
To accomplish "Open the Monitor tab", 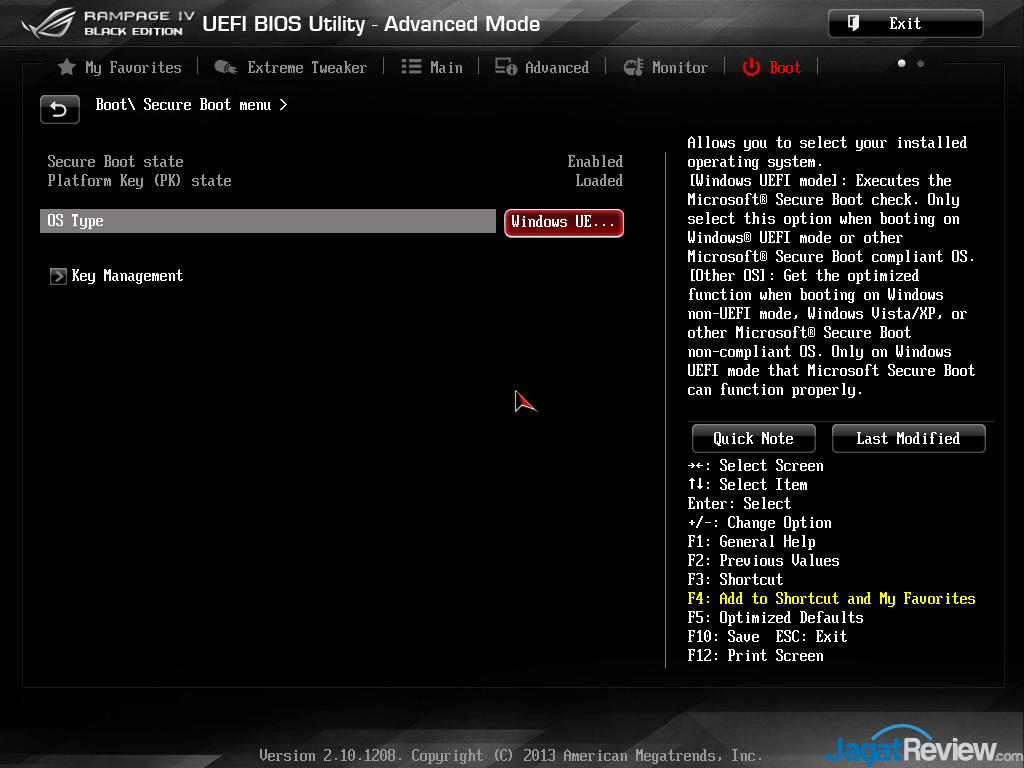I will 679,67.
